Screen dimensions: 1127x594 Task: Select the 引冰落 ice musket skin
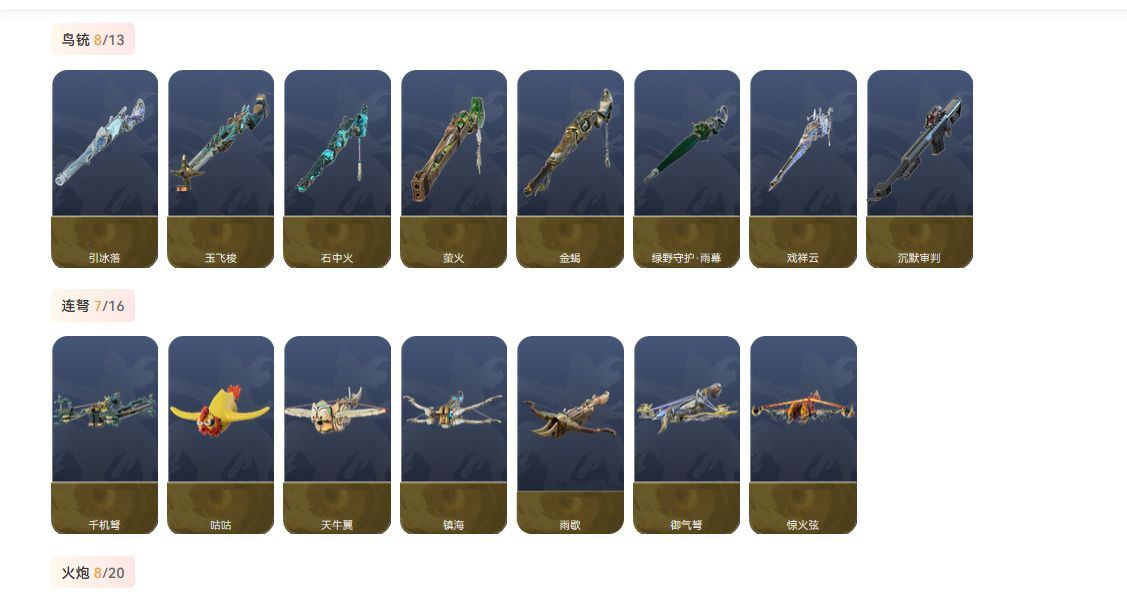[105, 169]
